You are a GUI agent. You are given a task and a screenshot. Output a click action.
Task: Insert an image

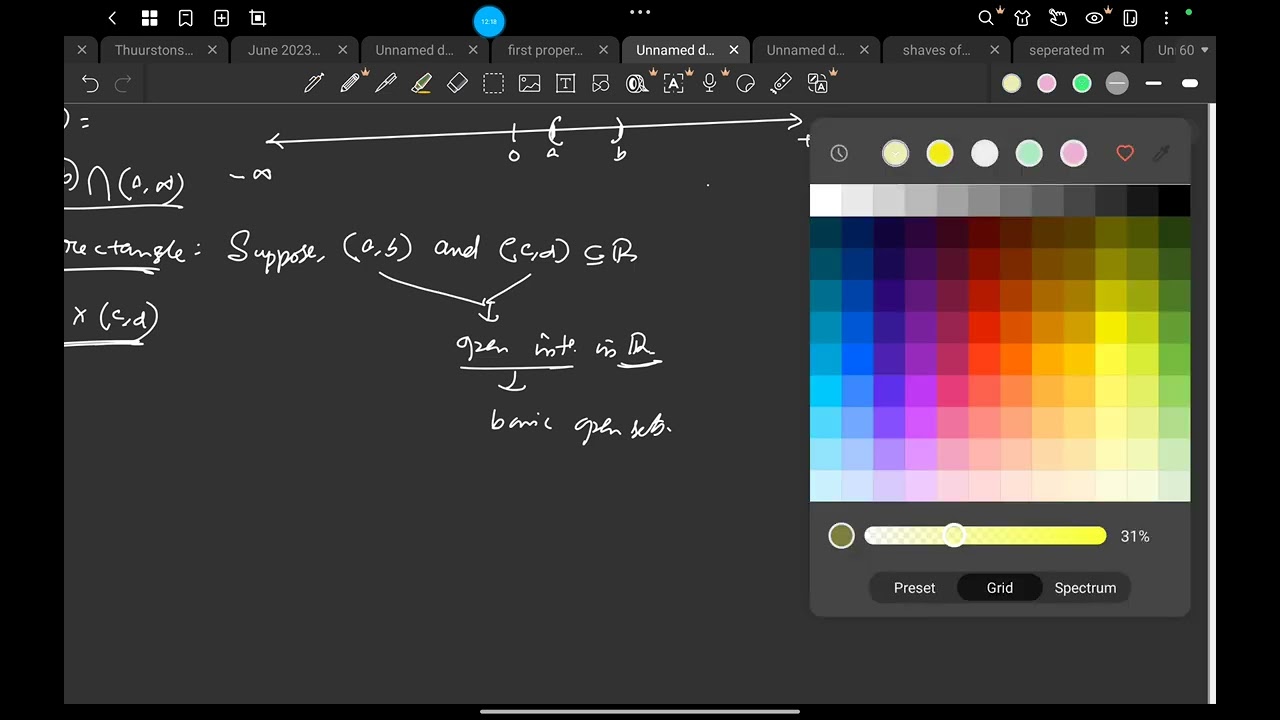point(529,84)
